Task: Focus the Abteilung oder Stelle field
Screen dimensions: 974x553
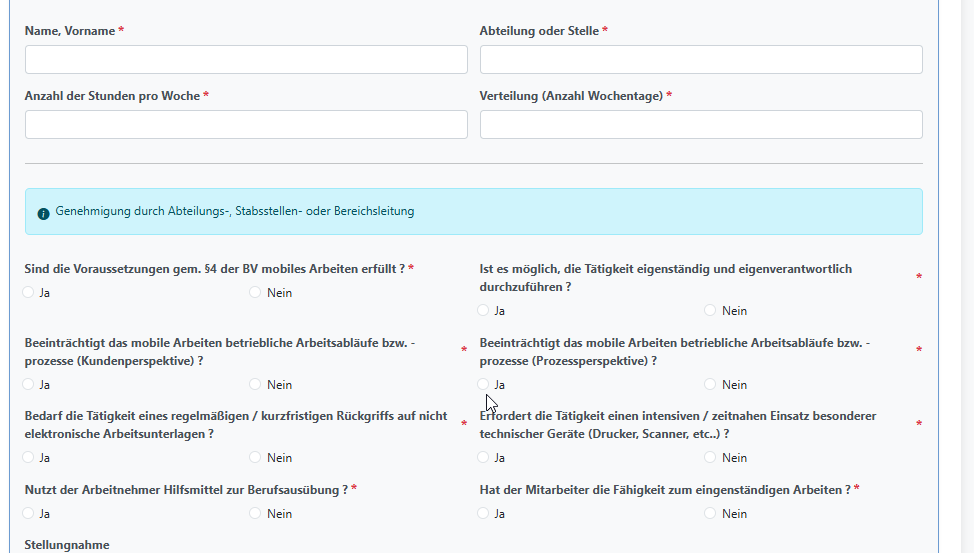Action: [701, 60]
